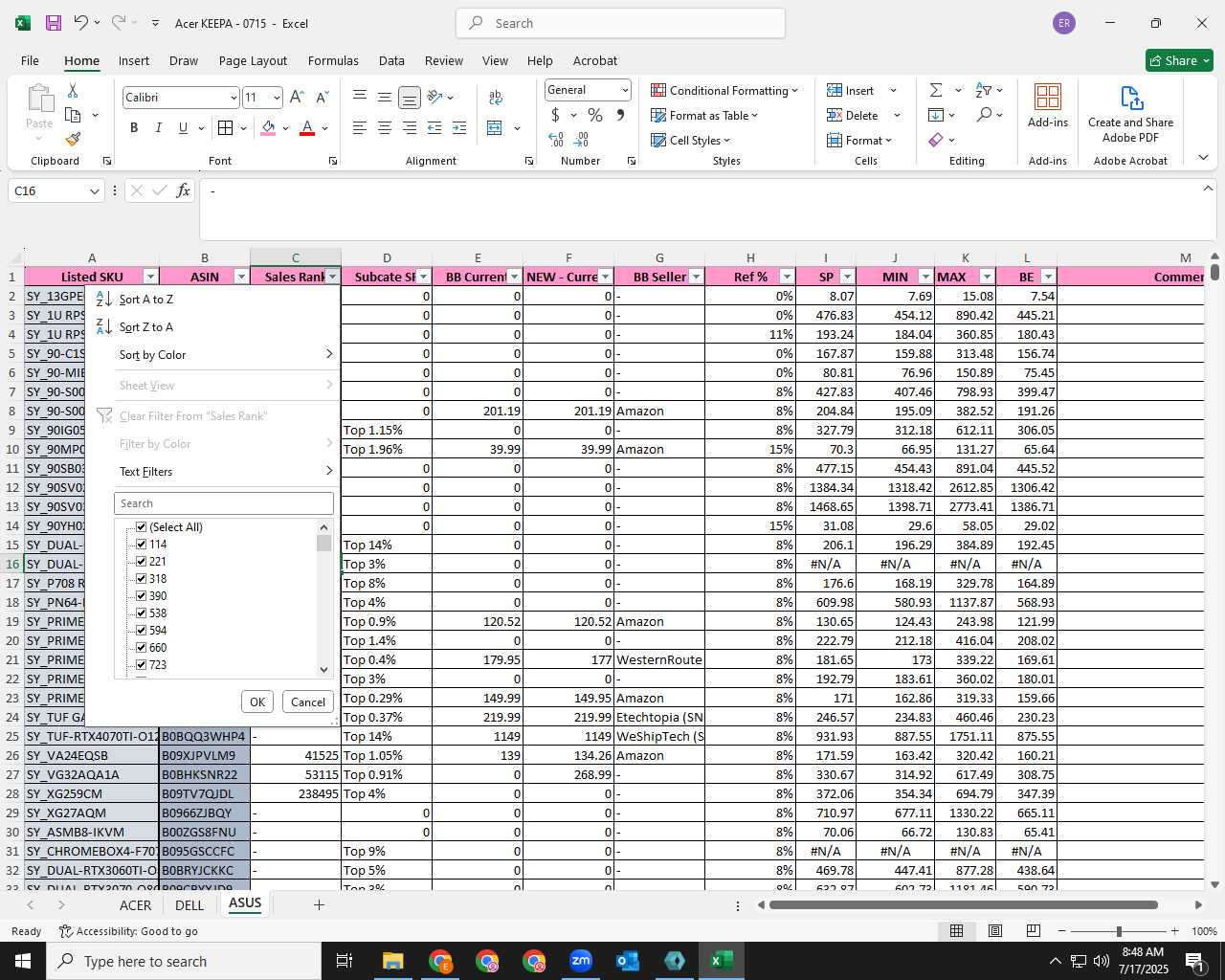Uncheck the 660 filter value

click(142, 648)
